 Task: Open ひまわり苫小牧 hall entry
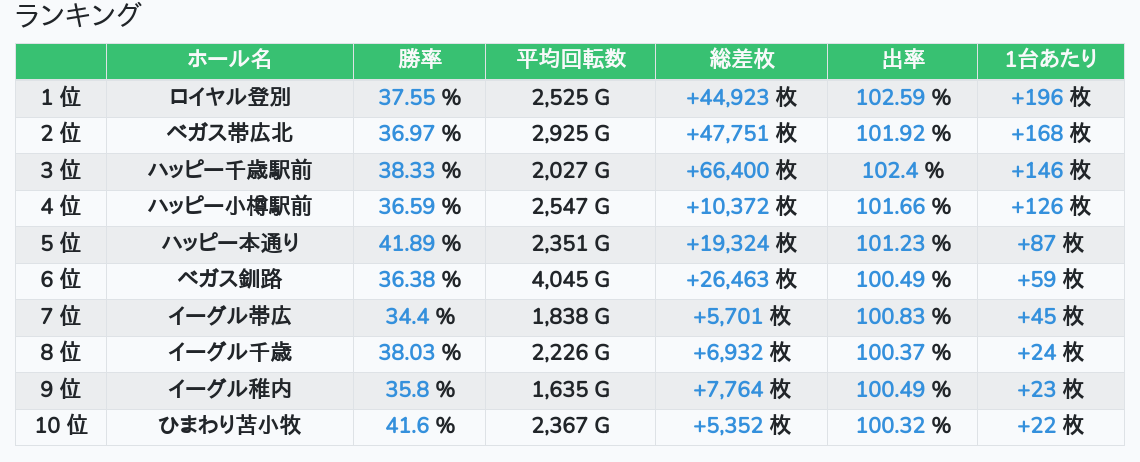point(230,426)
